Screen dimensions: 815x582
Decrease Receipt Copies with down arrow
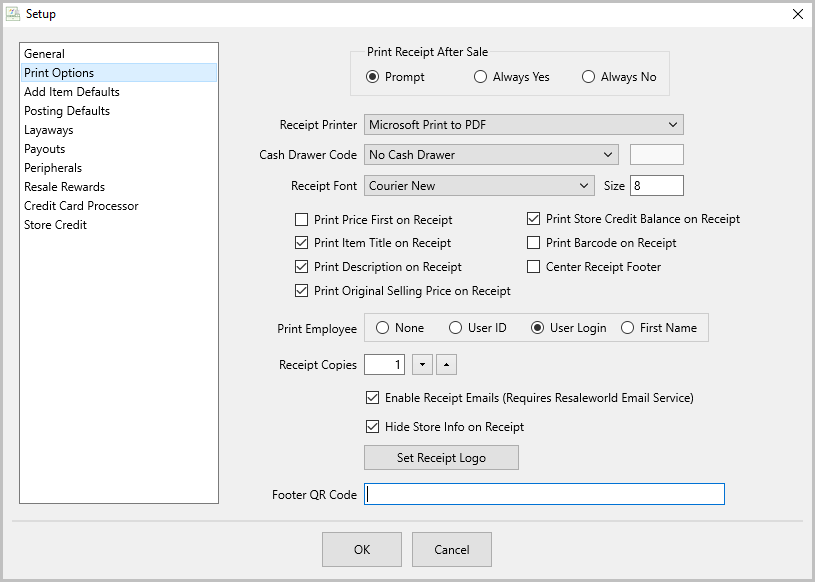click(x=422, y=365)
